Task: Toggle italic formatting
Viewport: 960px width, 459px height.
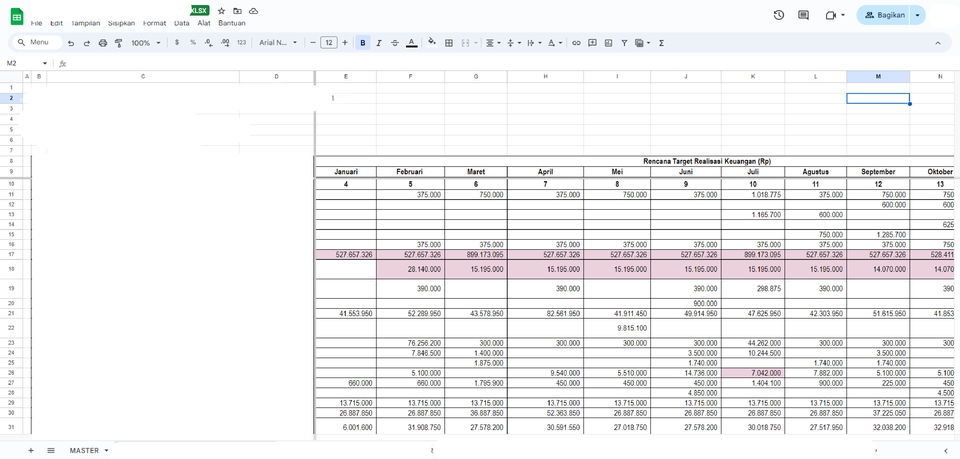Action: 379,43
